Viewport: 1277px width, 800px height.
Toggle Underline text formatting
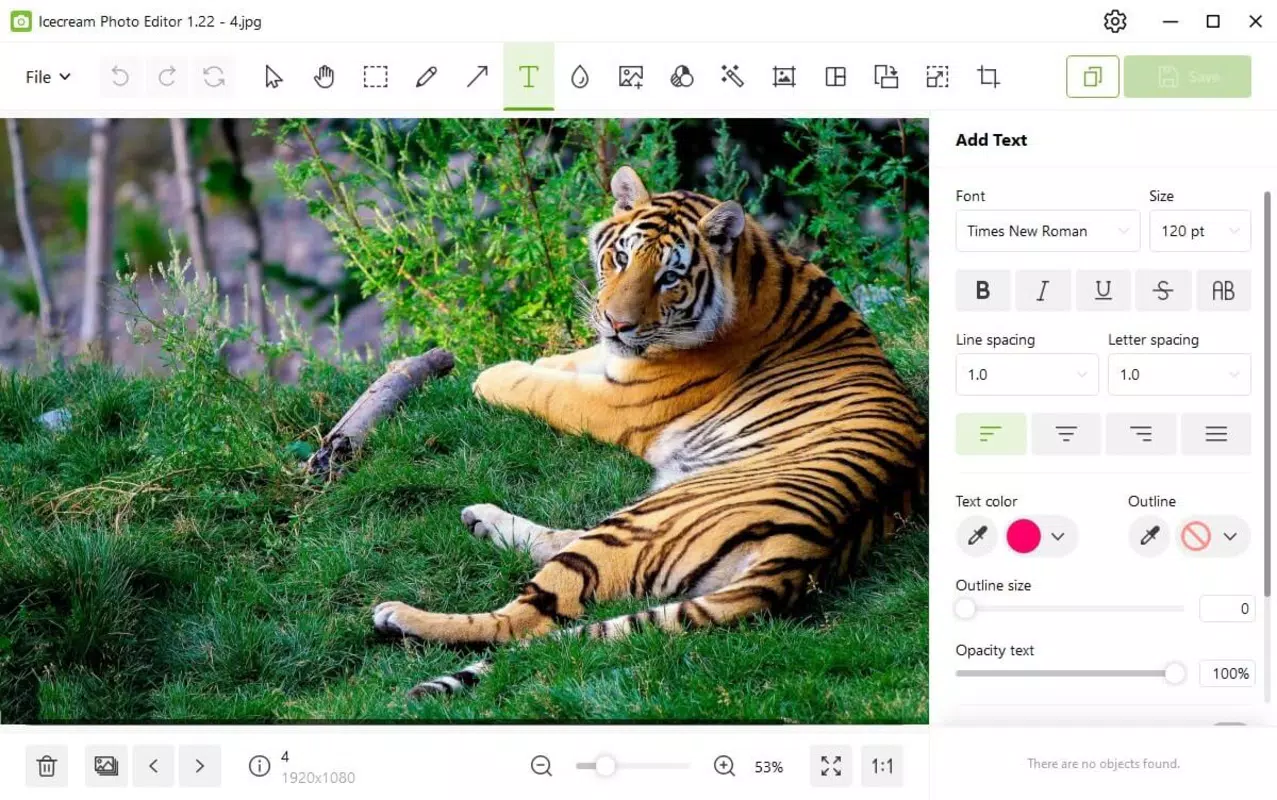point(1103,291)
